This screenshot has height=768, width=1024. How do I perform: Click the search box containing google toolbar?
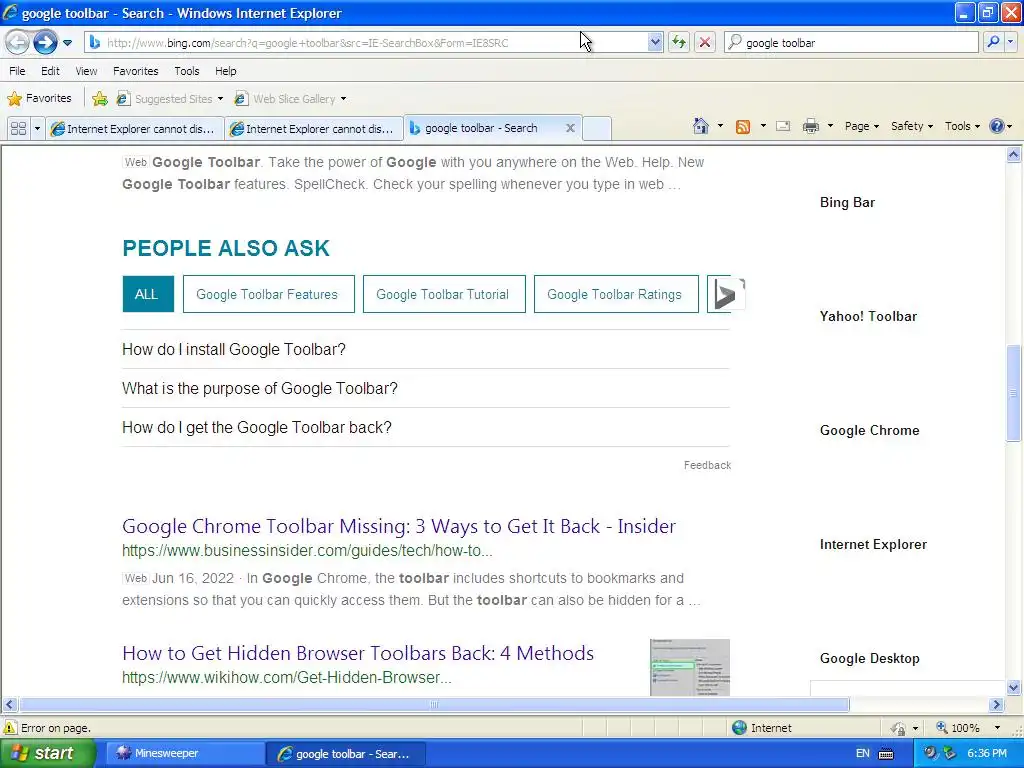(x=852, y=43)
